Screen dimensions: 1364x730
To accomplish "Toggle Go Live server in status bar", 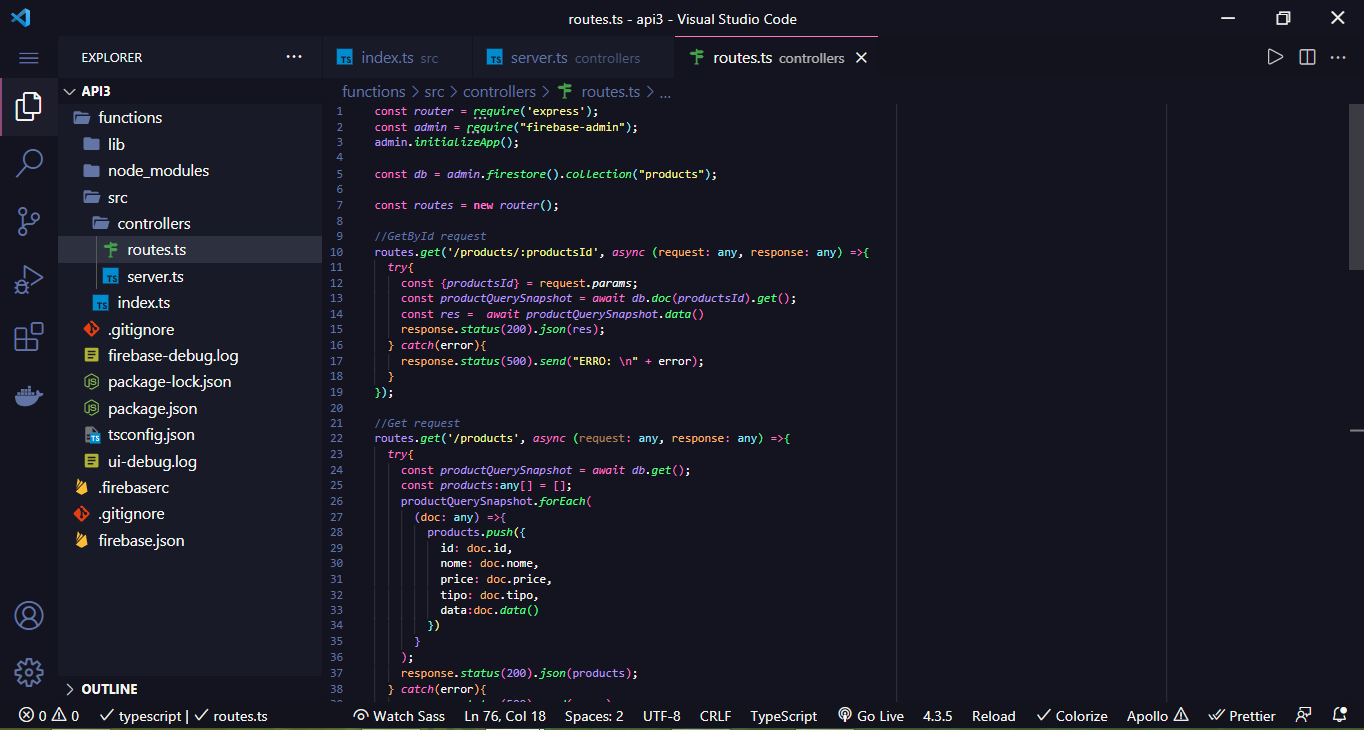I will coord(871,716).
